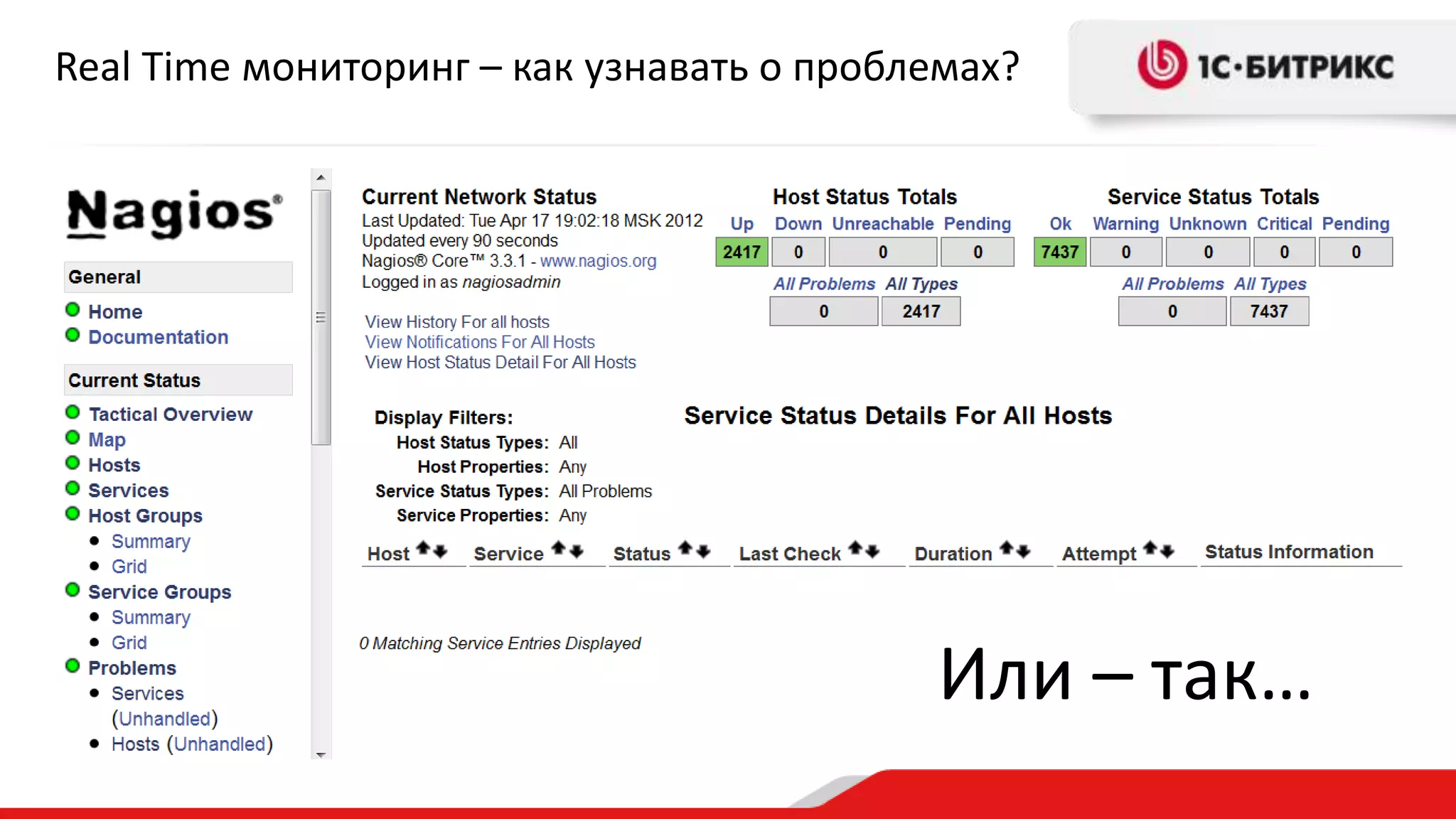Click host totals Up count 2417 in green
Viewport: 1456px width, 819px height.
pyautogui.click(x=742, y=252)
